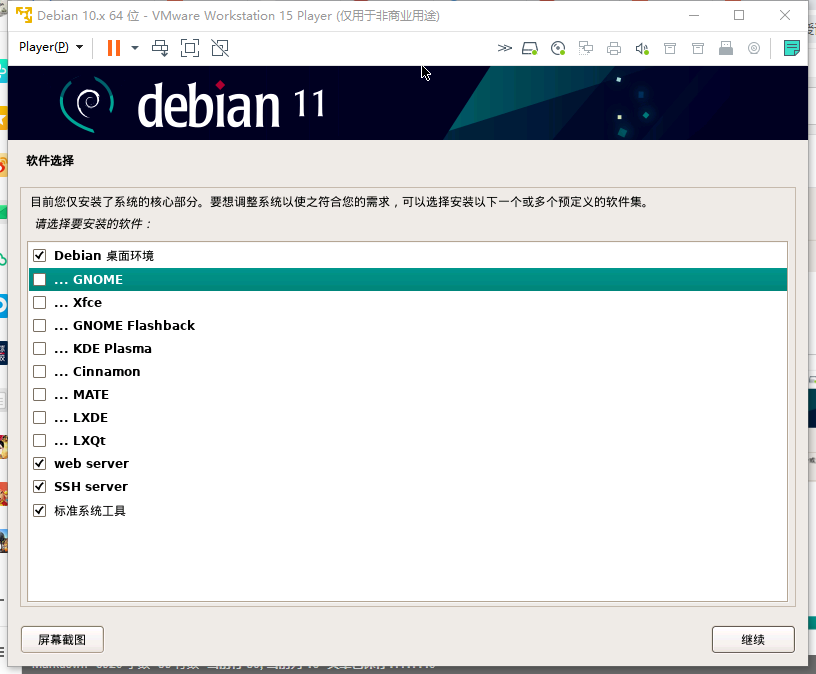Click the round camera device icon
The width and height of the screenshot is (816, 674).
point(754,48)
